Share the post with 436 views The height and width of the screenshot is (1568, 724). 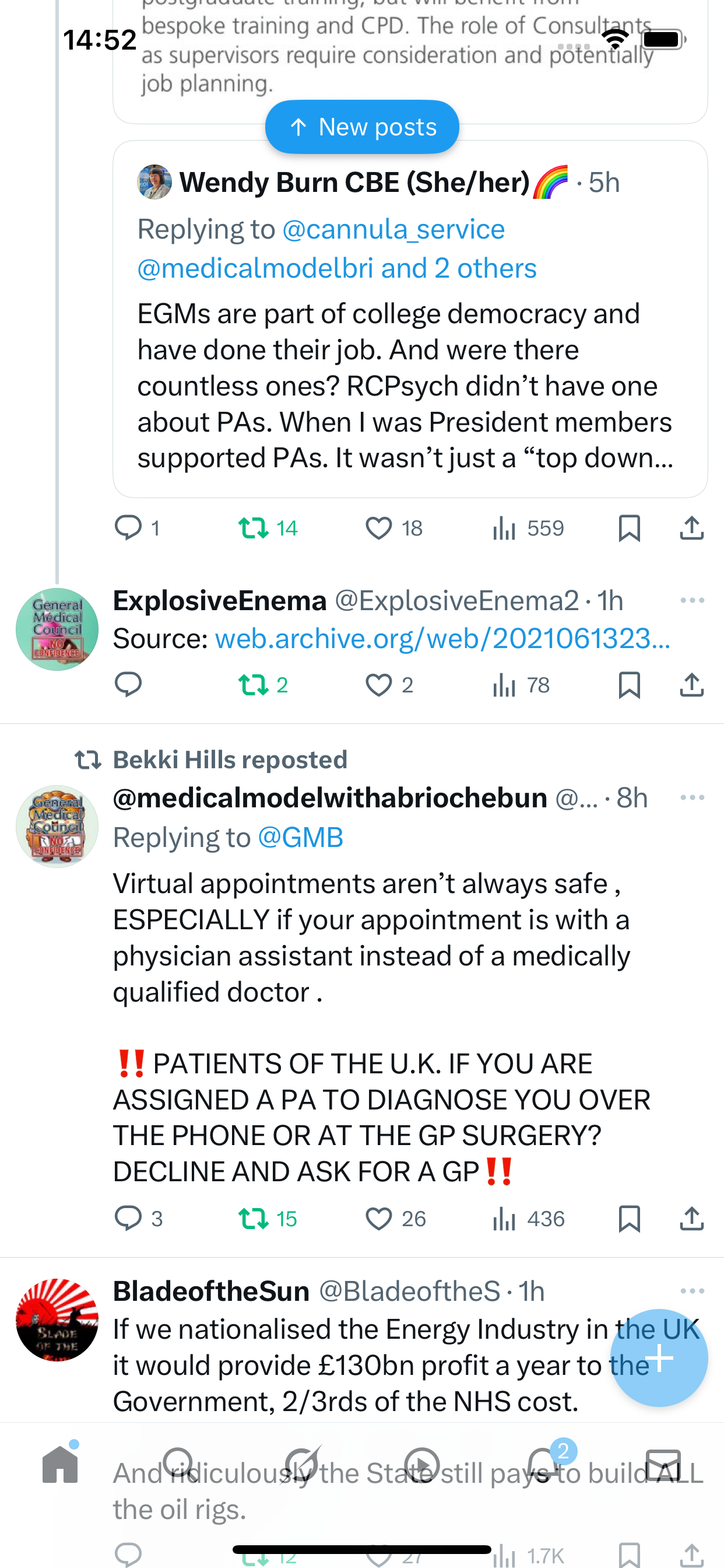tap(692, 1219)
